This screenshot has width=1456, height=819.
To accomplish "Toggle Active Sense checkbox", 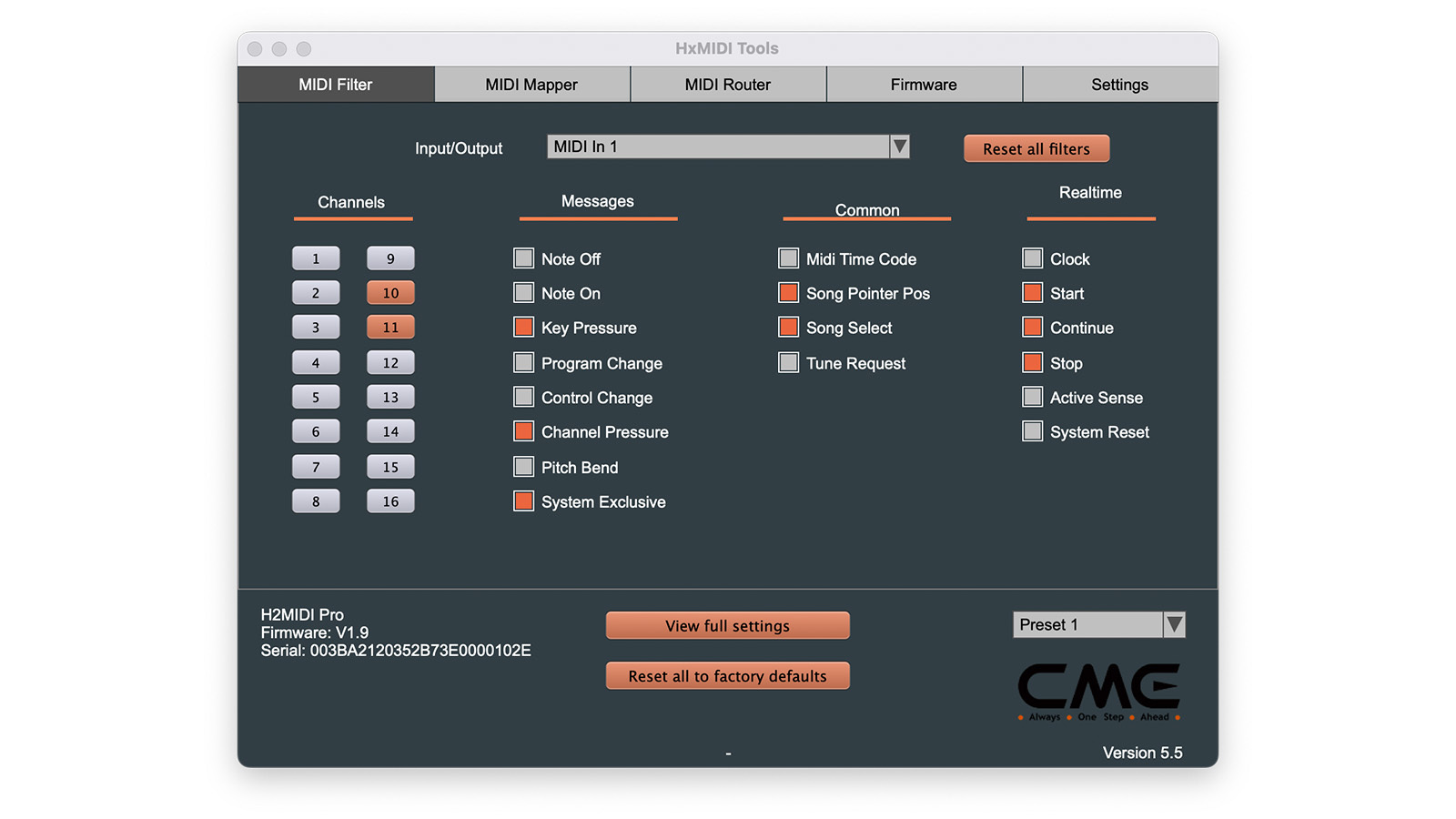I will [1032, 398].
